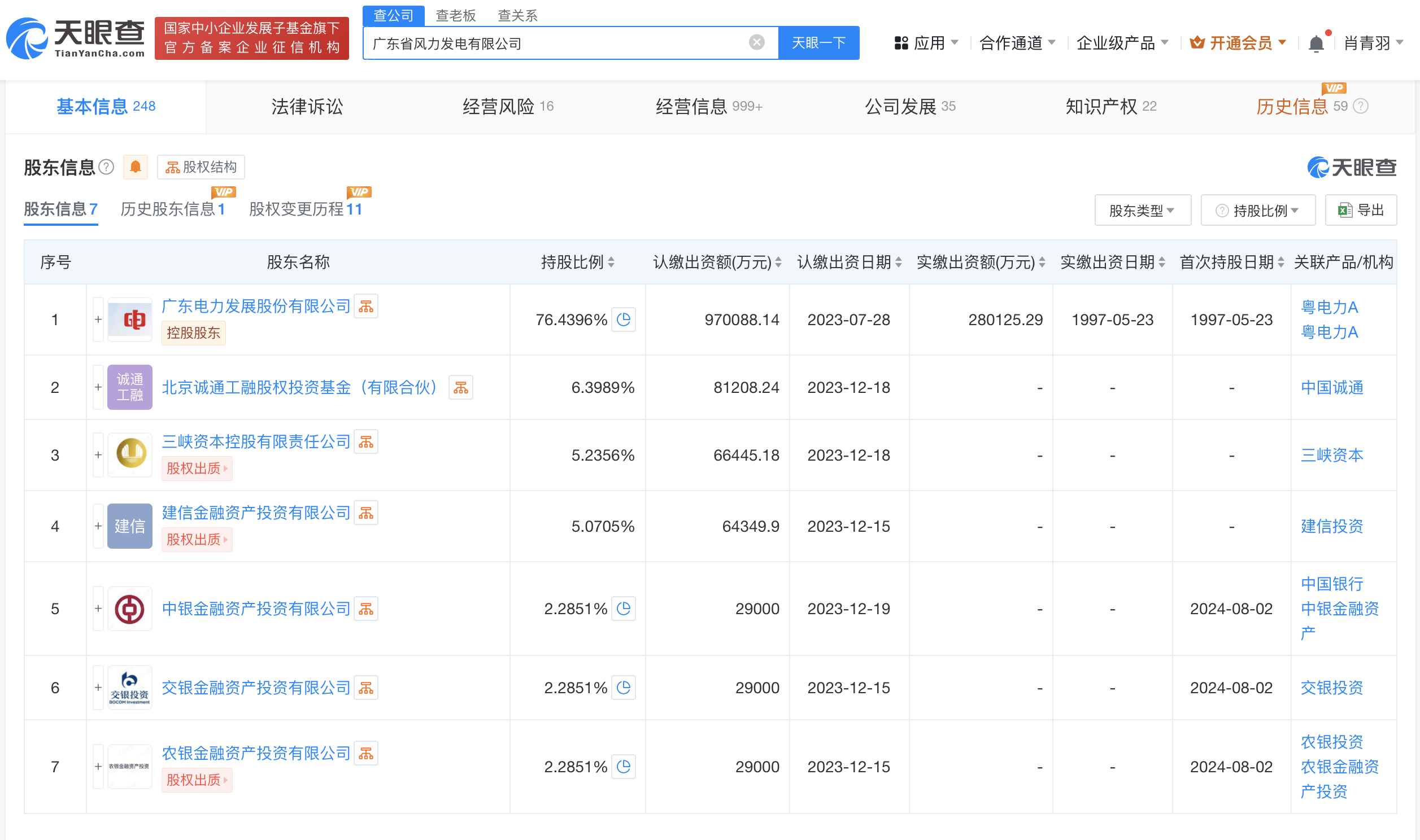Open the 股东类型 filter dropdown
The height and width of the screenshot is (840, 1420).
(1142, 211)
